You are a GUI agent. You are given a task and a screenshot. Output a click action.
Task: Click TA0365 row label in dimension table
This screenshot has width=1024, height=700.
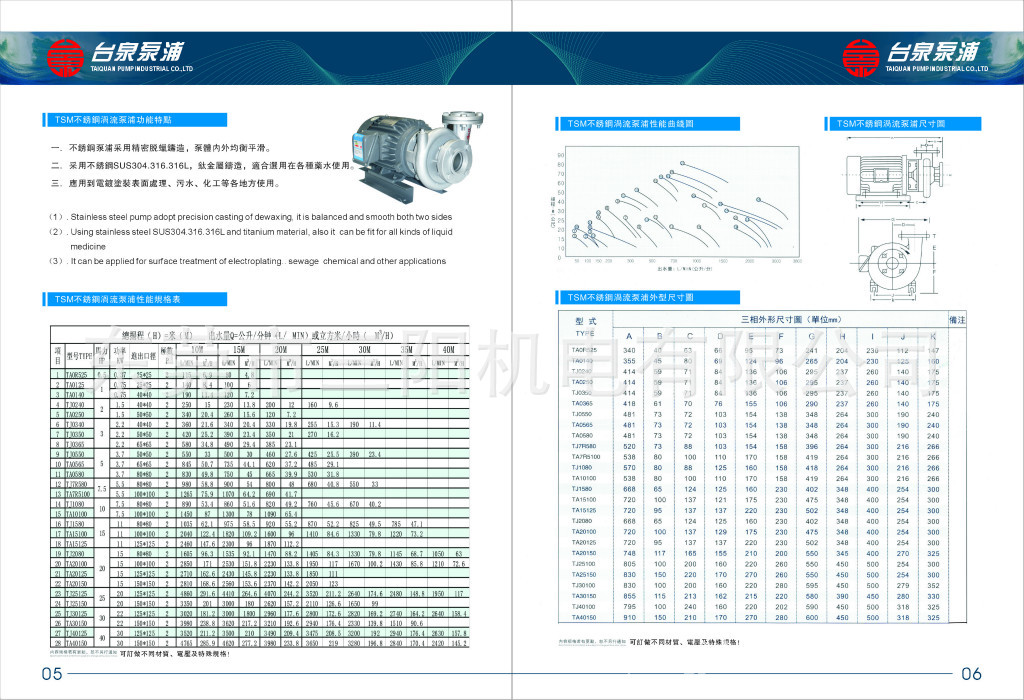pyautogui.click(x=582, y=404)
